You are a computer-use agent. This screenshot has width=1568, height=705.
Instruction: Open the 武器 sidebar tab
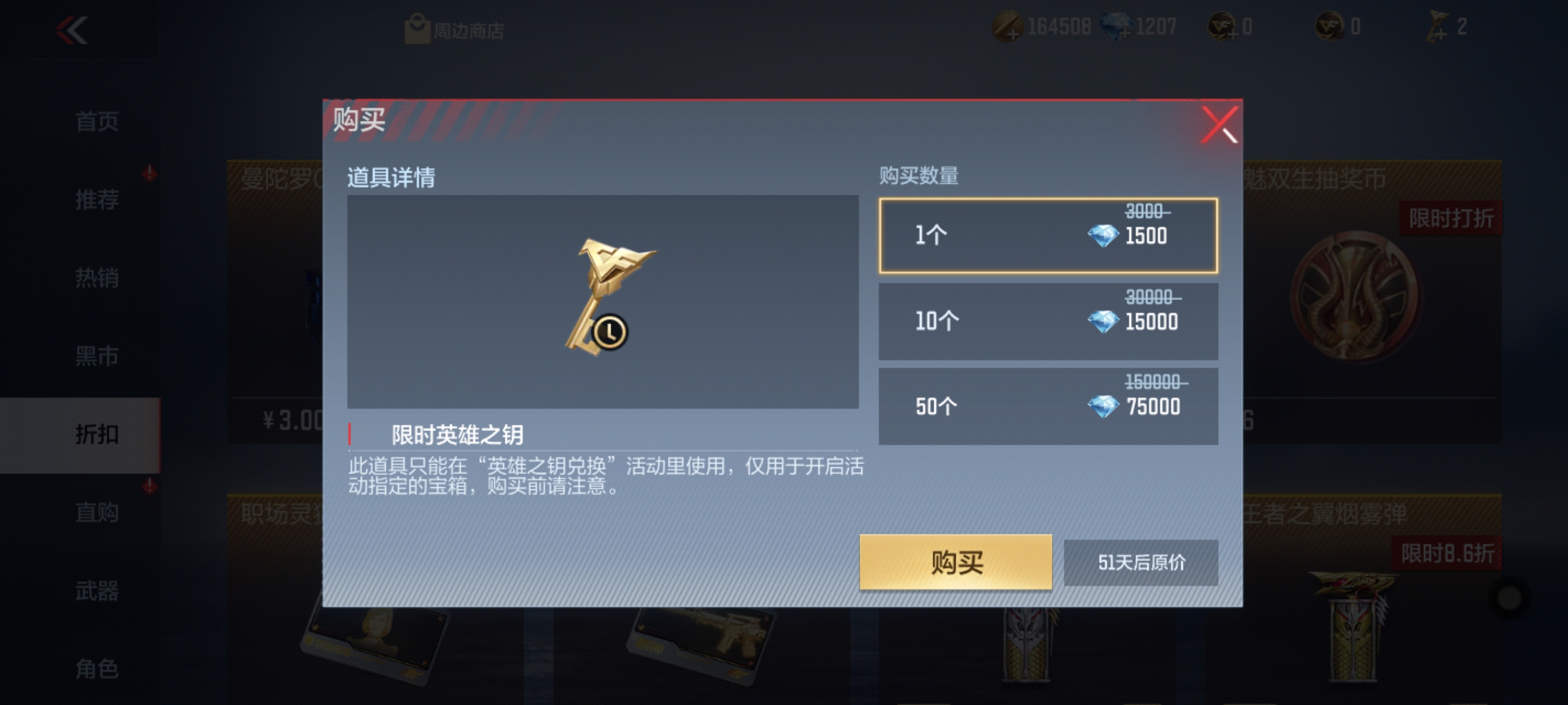tap(97, 591)
